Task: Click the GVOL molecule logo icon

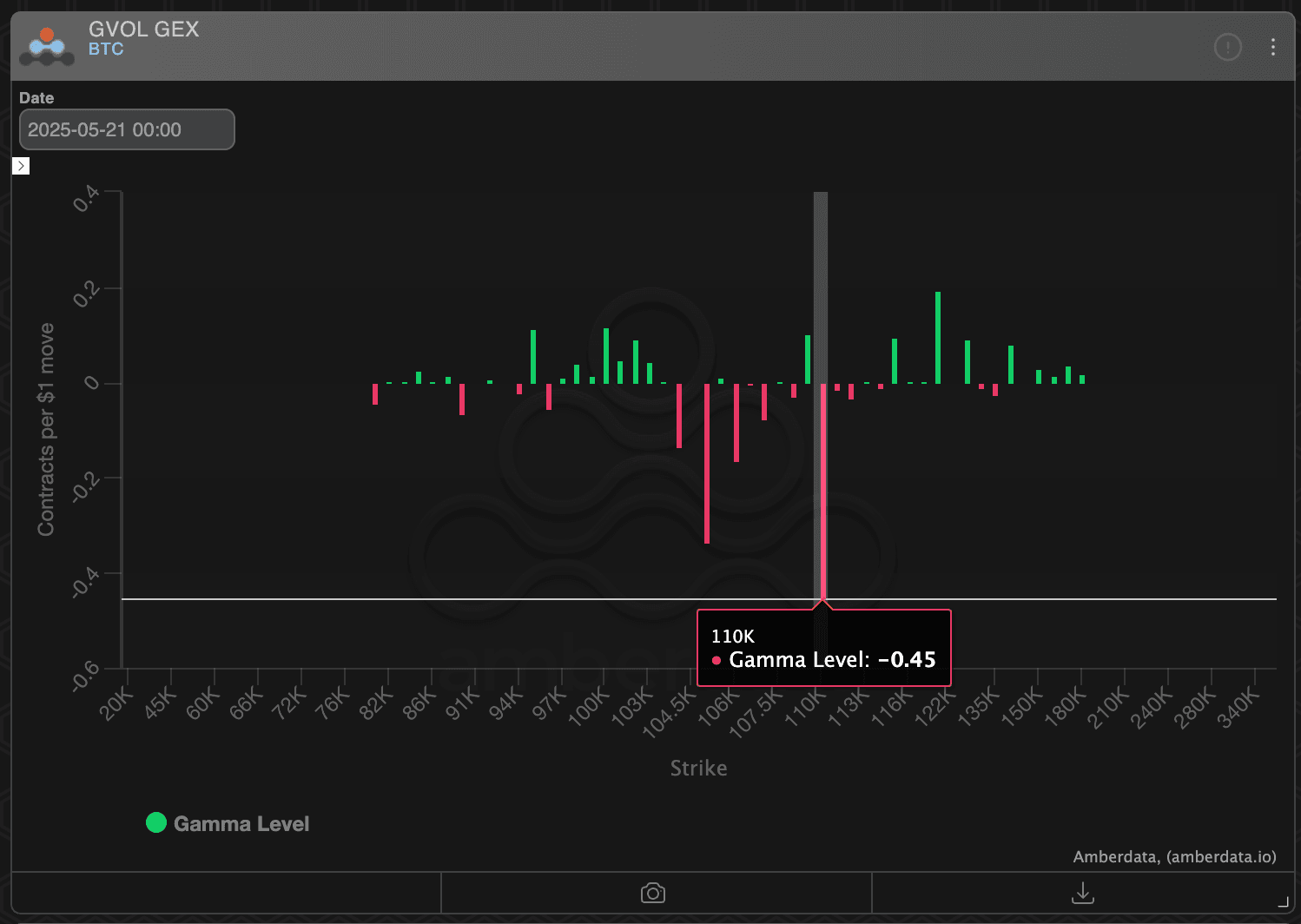Action: (x=47, y=46)
